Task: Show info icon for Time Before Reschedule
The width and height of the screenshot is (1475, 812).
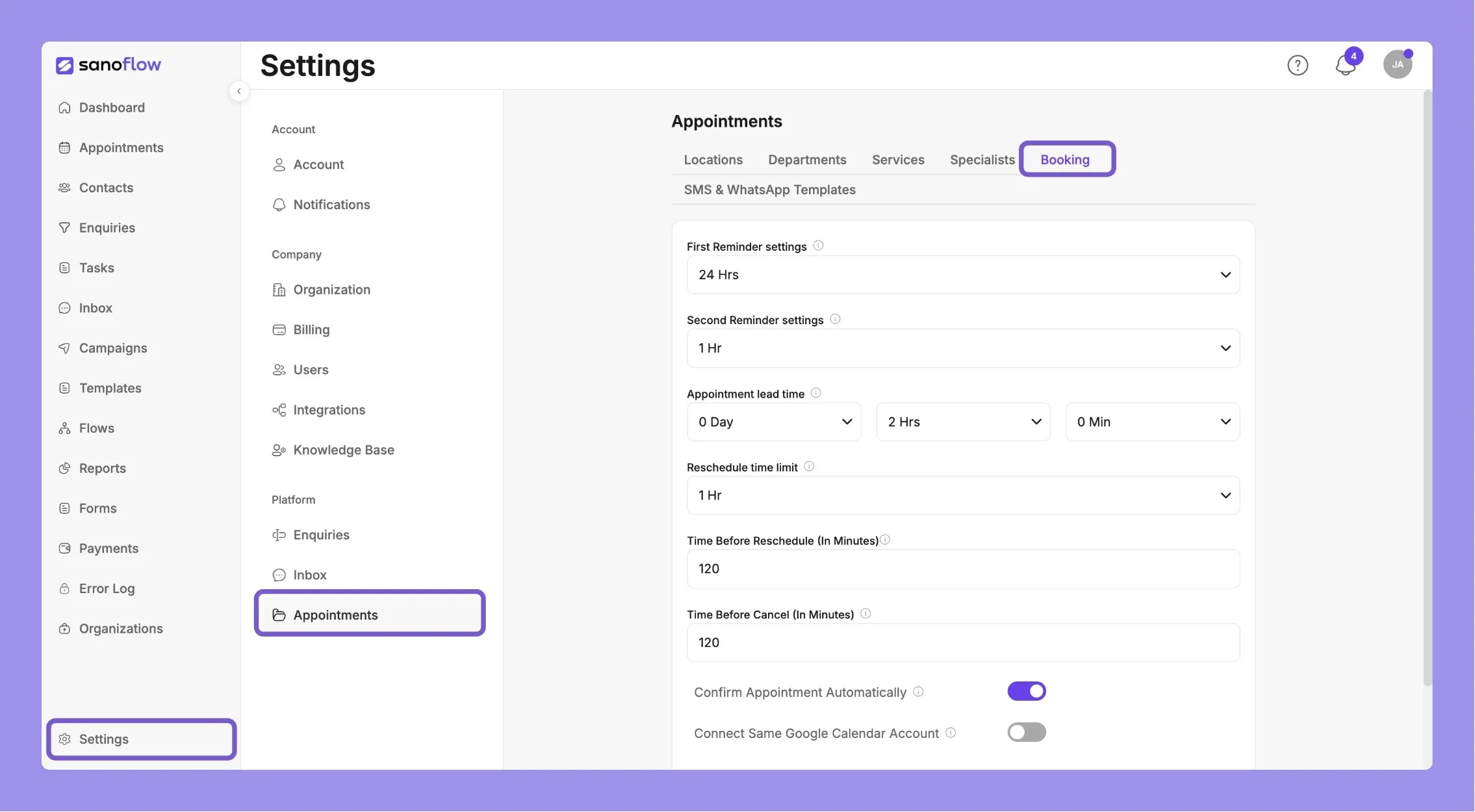Action: (885, 540)
